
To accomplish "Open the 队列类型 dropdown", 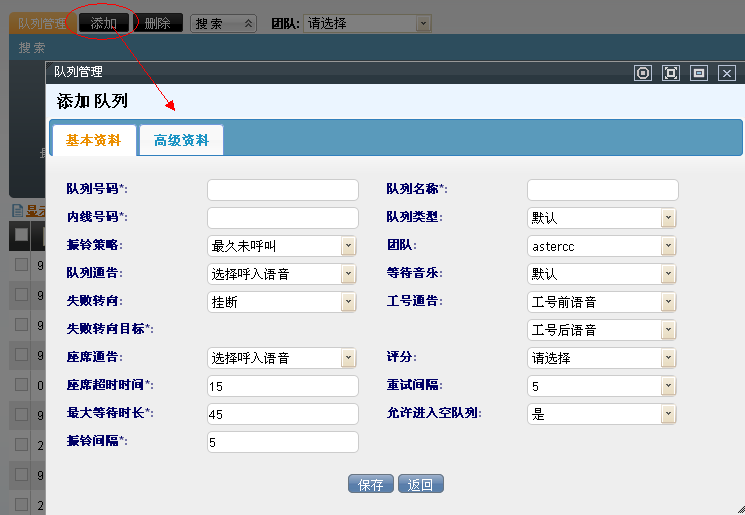I will click(668, 217).
